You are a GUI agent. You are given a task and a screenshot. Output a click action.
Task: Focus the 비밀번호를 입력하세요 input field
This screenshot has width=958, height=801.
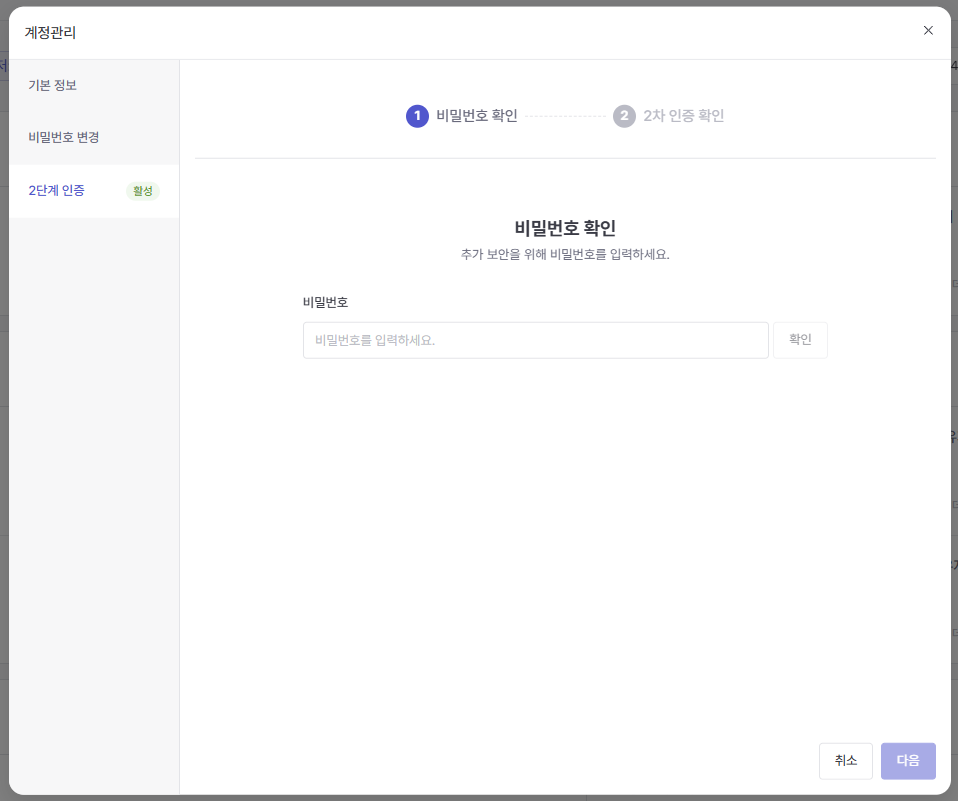[x=535, y=340]
